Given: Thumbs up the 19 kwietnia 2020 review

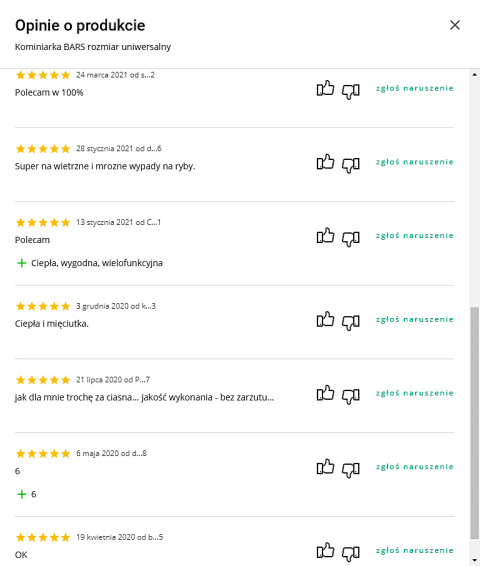Looking at the screenshot, I should (x=325, y=550).
